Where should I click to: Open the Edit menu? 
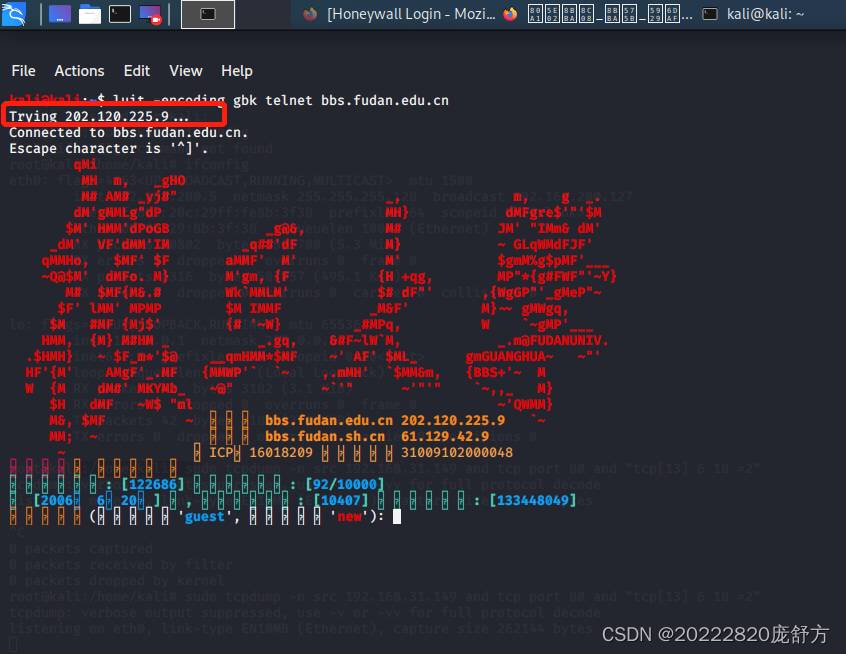pyautogui.click(x=137, y=71)
